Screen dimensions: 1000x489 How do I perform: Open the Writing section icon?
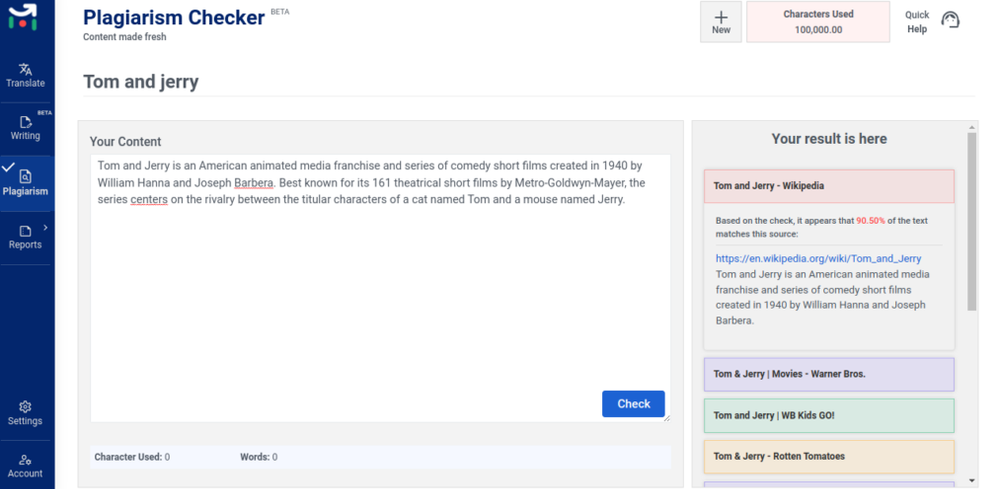(26, 122)
